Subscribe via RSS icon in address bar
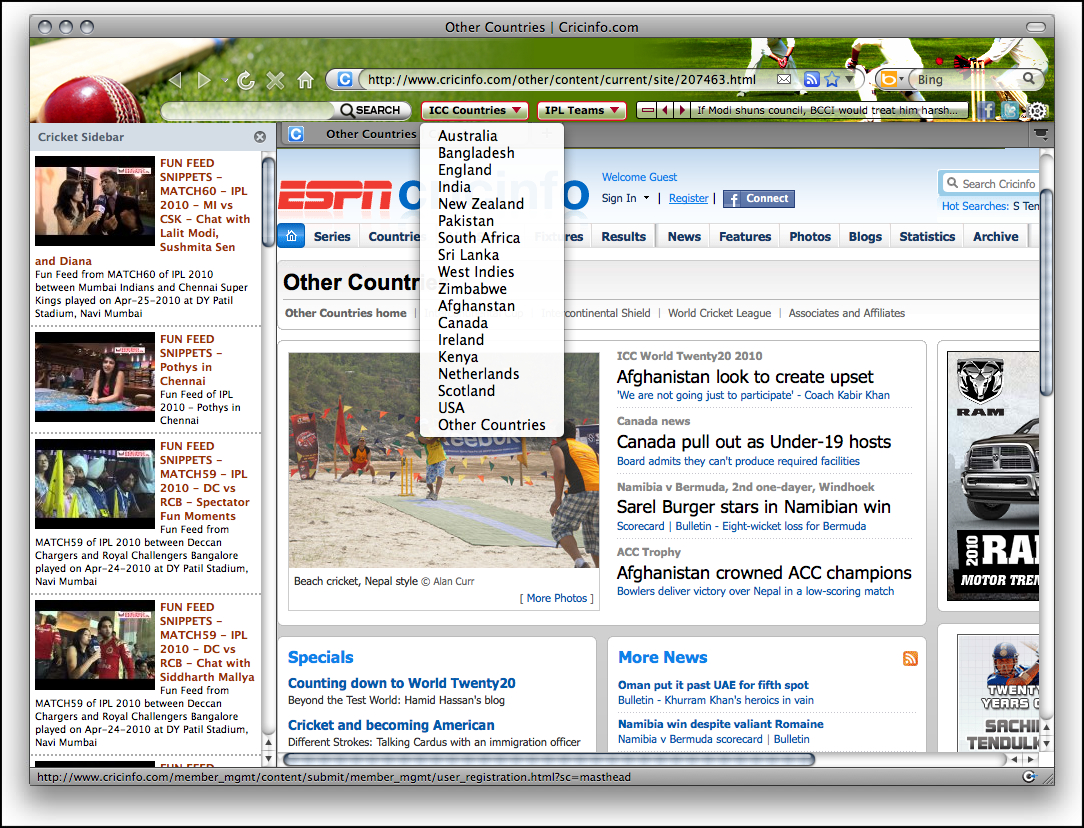 [x=812, y=79]
